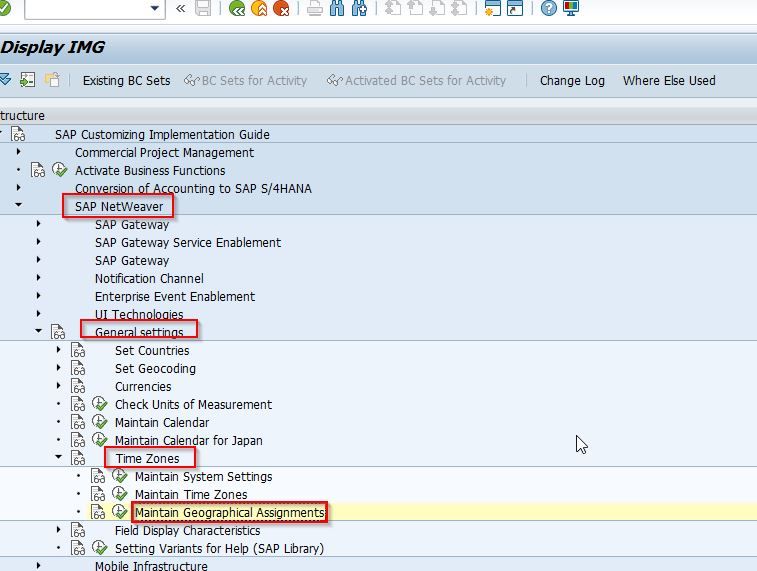Viewport: 757px width, 571px height.
Task: Click the Last Page icon
Action: [x=460, y=8]
